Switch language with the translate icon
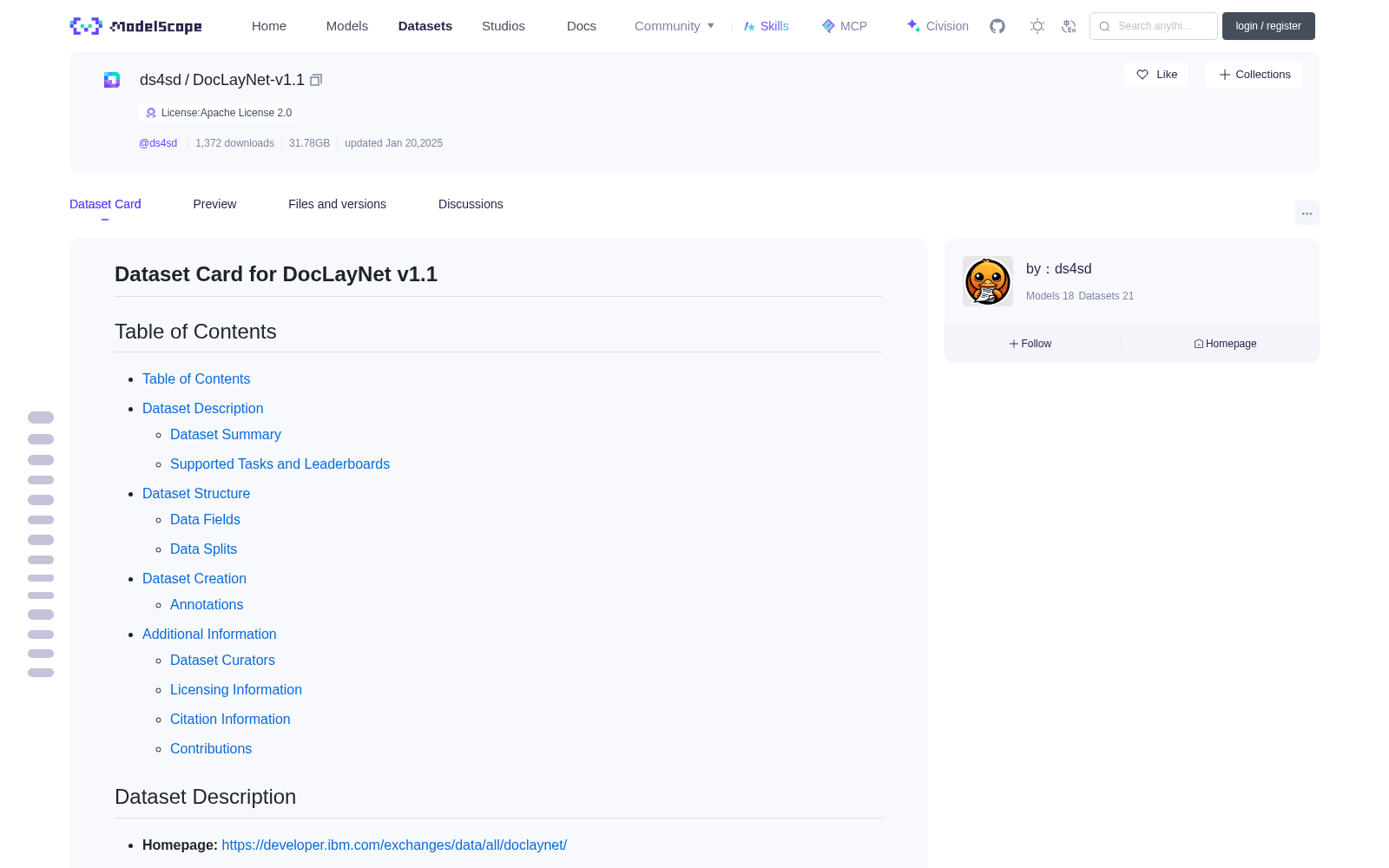Image resolution: width=1389 pixels, height=868 pixels. pos(1070,26)
